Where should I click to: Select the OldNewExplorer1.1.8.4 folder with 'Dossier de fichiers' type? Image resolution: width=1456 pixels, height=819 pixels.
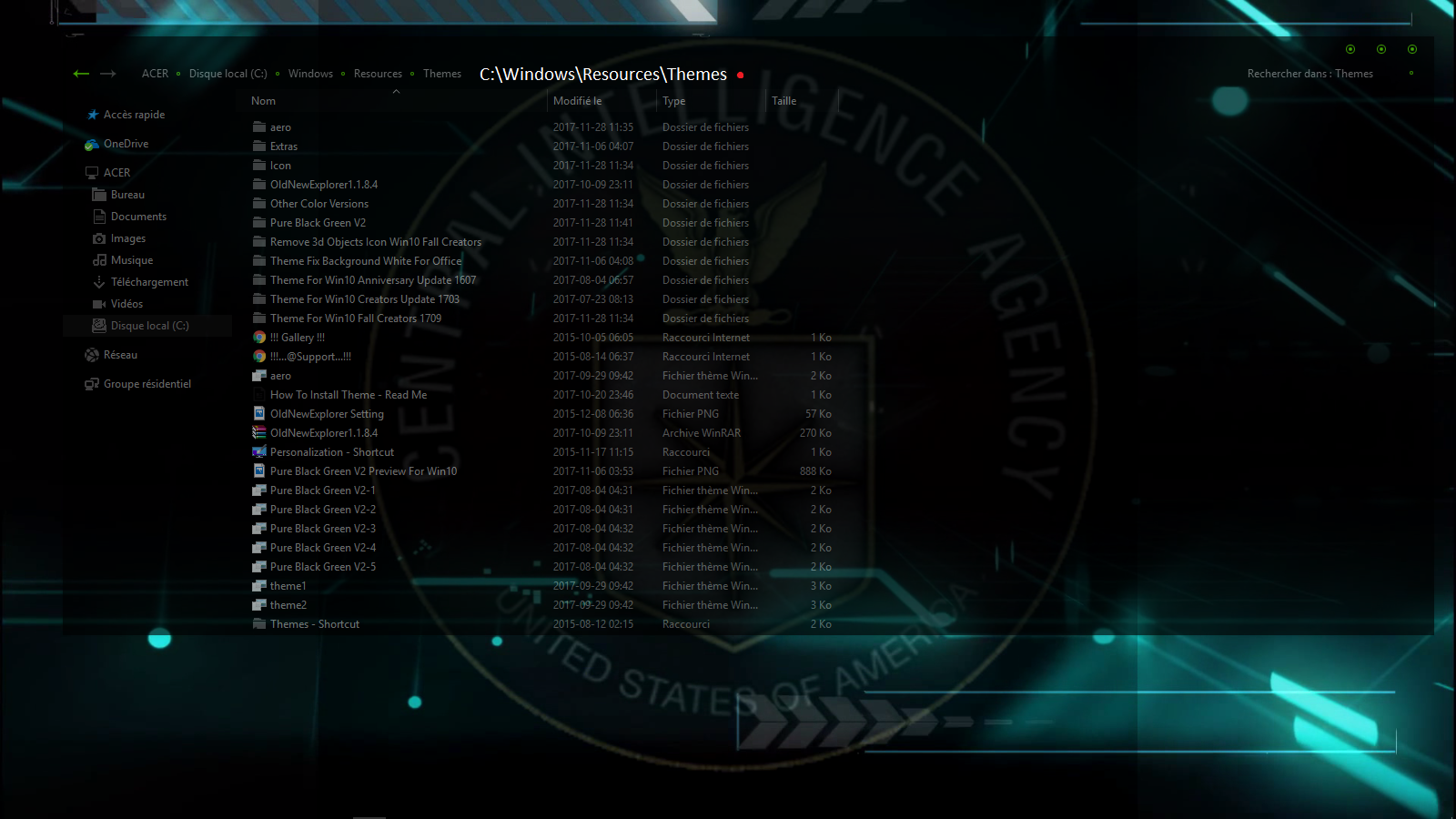[x=324, y=185]
